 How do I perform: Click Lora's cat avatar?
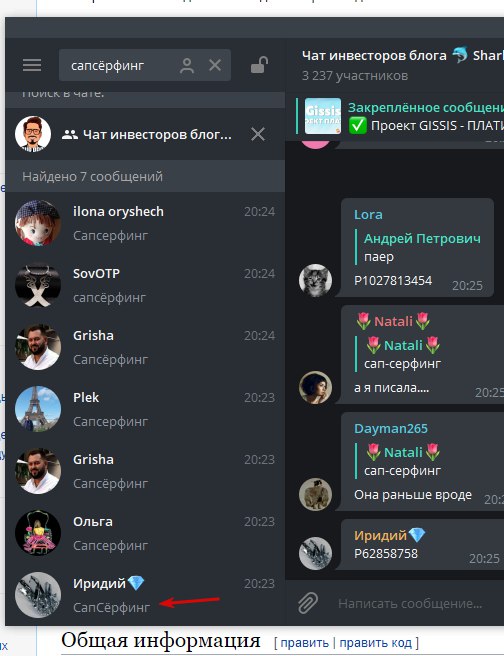315,280
